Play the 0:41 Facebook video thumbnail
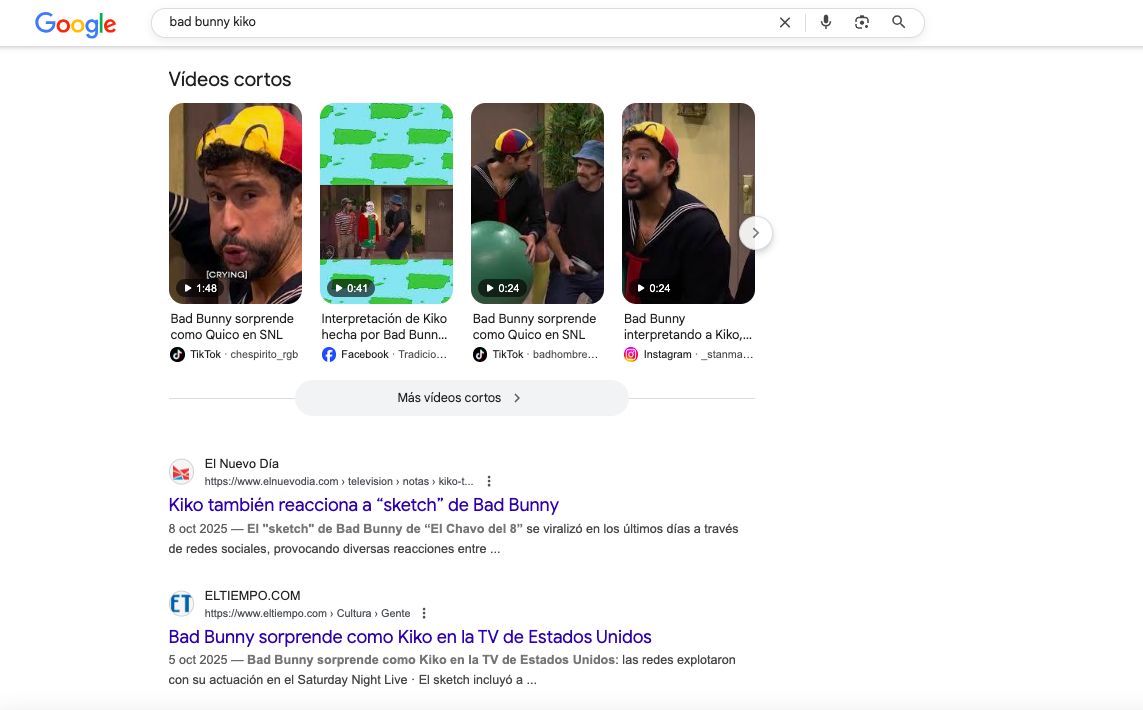The width and height of the screenshot is (1143, 710). point(386,203)
